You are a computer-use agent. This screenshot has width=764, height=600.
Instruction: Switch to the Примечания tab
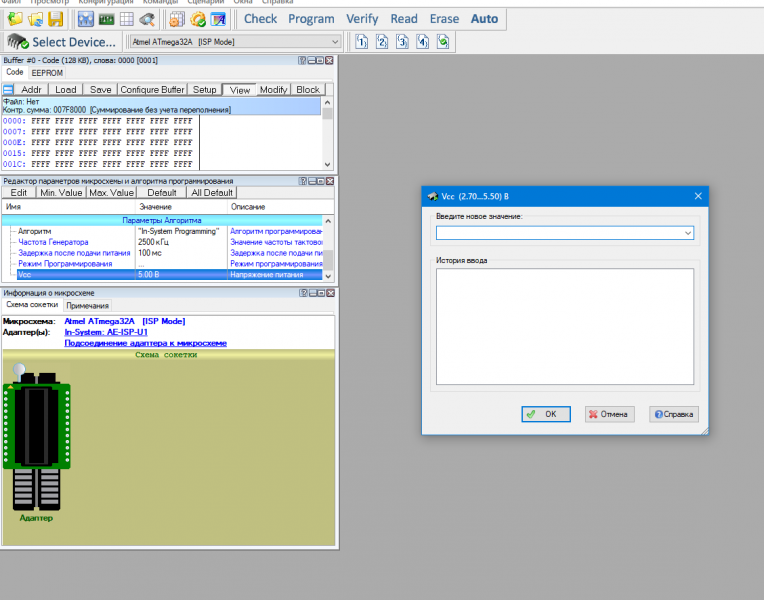tap(87, 306)
